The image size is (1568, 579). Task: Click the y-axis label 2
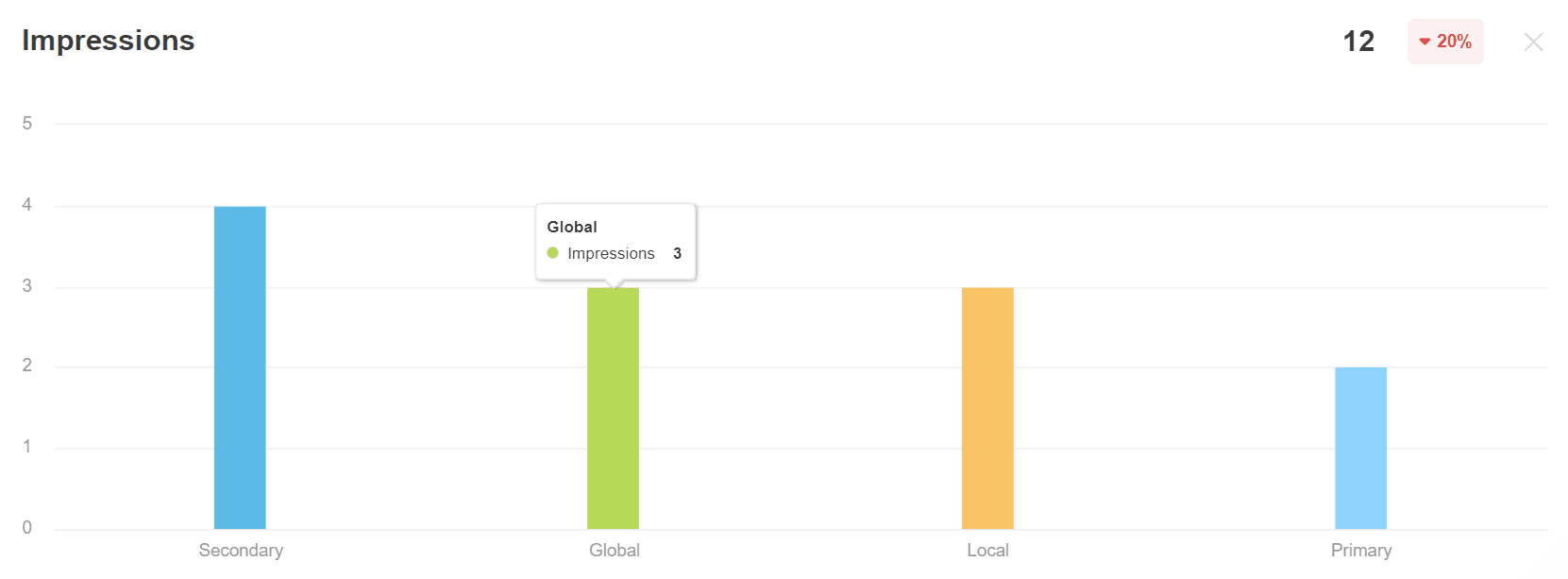click(x=27, y=366)
